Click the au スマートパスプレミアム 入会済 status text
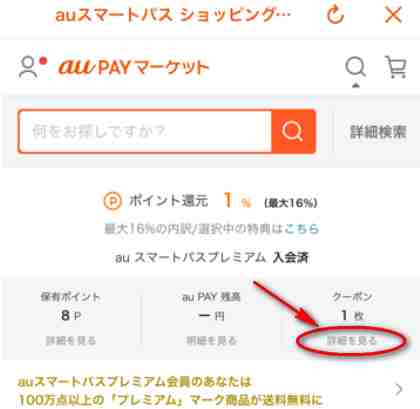The height and width of the screenshot is (409, 420). pos(212,257)
